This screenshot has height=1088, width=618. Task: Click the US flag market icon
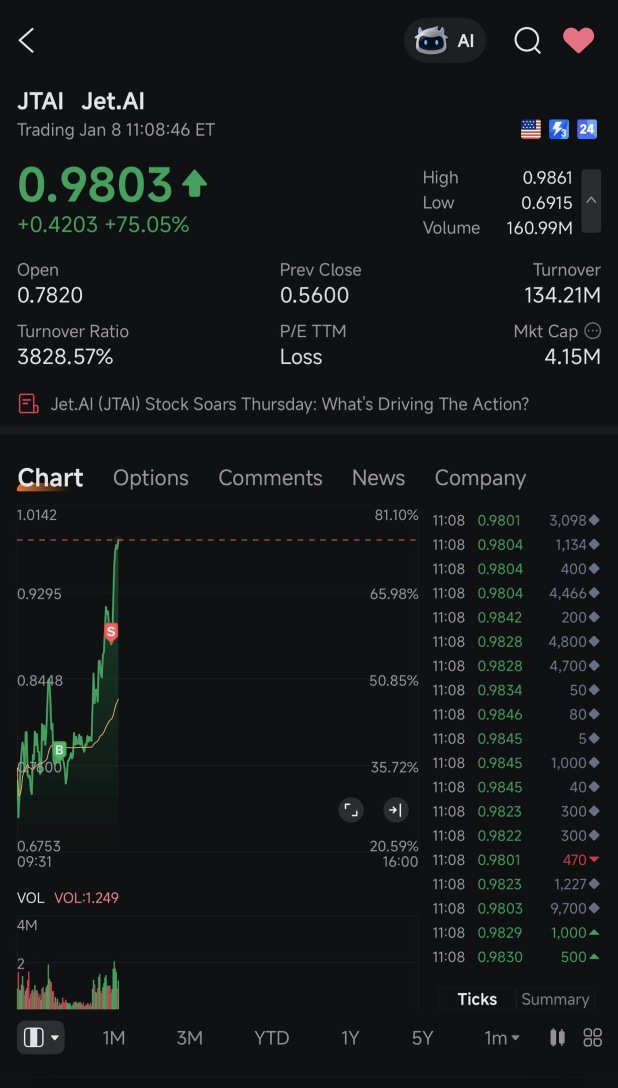[531, 129]
